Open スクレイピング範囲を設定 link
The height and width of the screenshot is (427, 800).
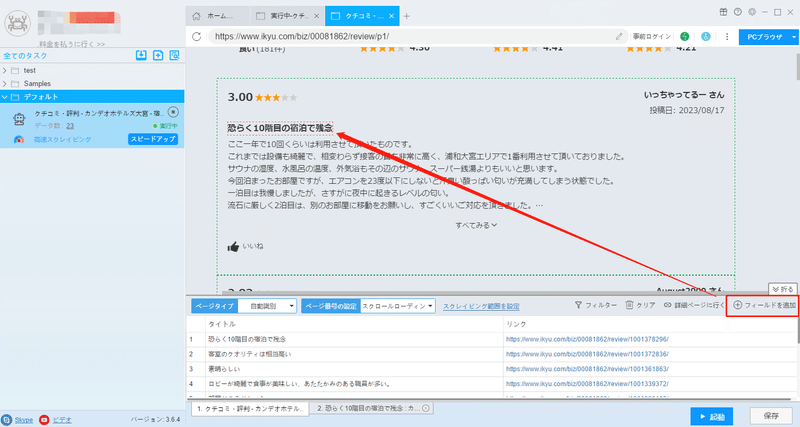point(481,307)
